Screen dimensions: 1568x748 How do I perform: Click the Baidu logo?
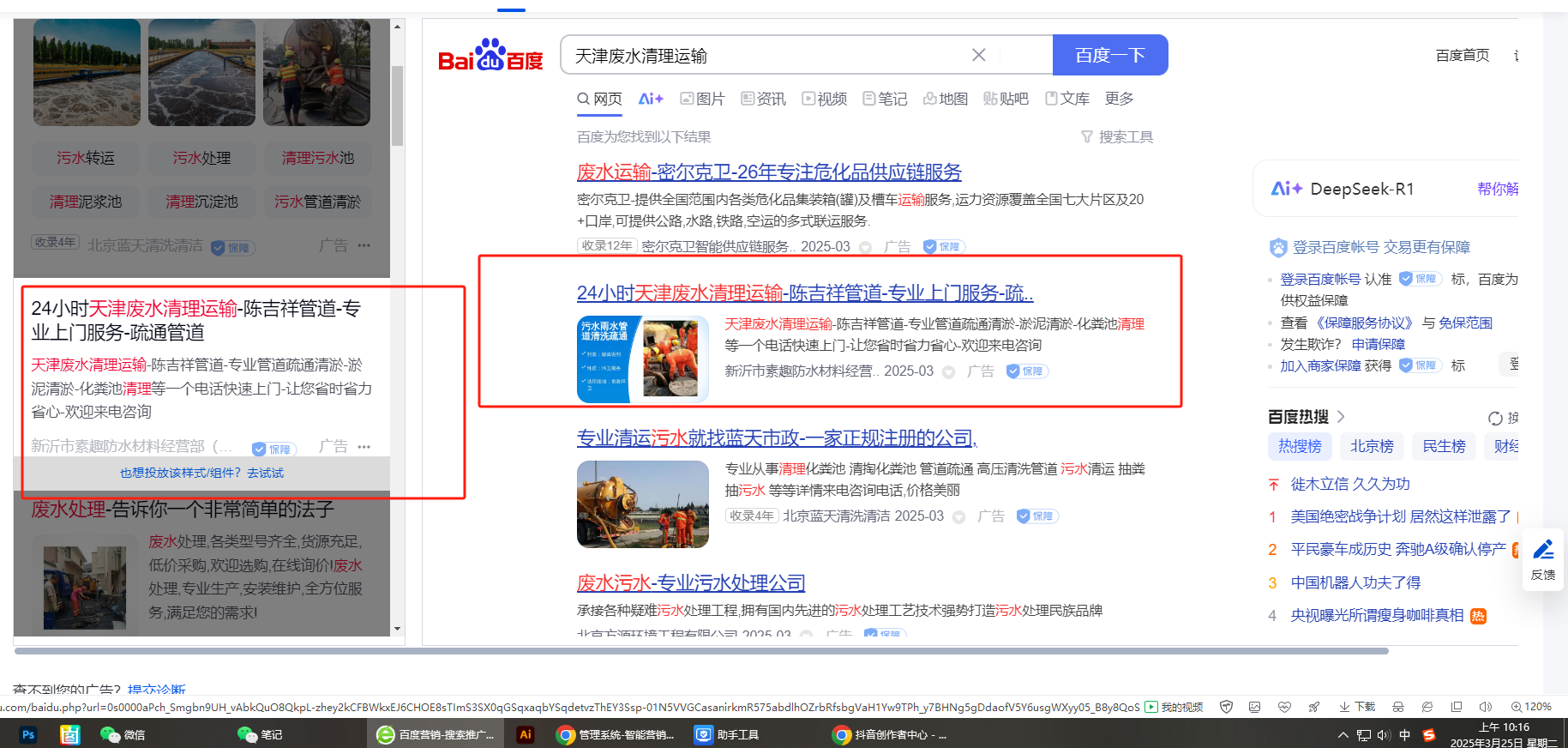490,56
